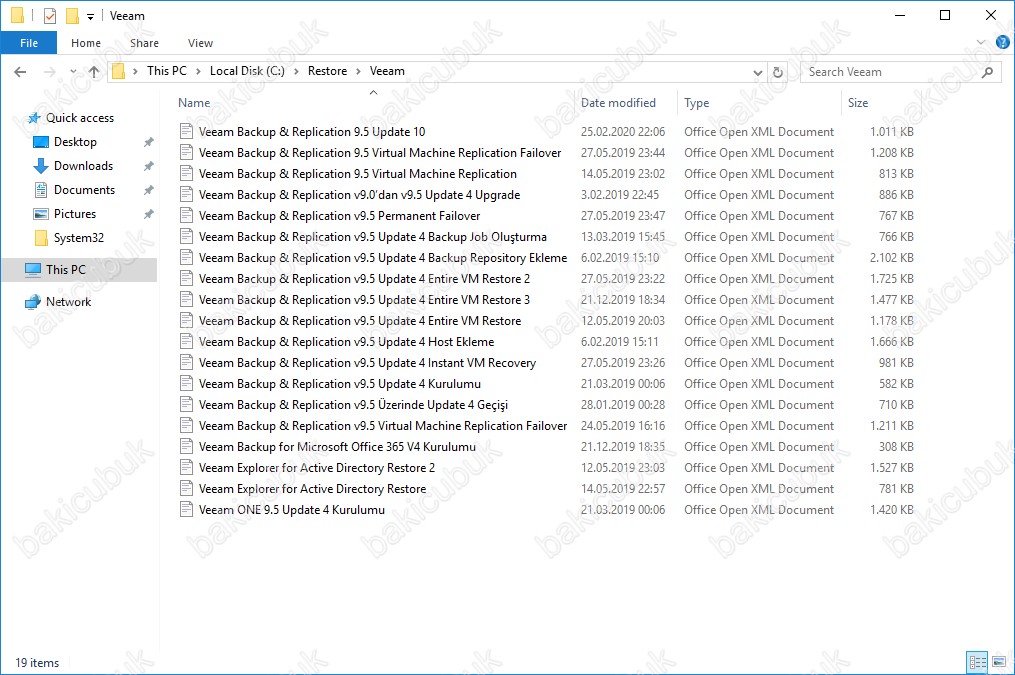Select Update 4 Backup Repository Ekleme file
Viewport: 1015px width, 675px height.
[383, 258]
